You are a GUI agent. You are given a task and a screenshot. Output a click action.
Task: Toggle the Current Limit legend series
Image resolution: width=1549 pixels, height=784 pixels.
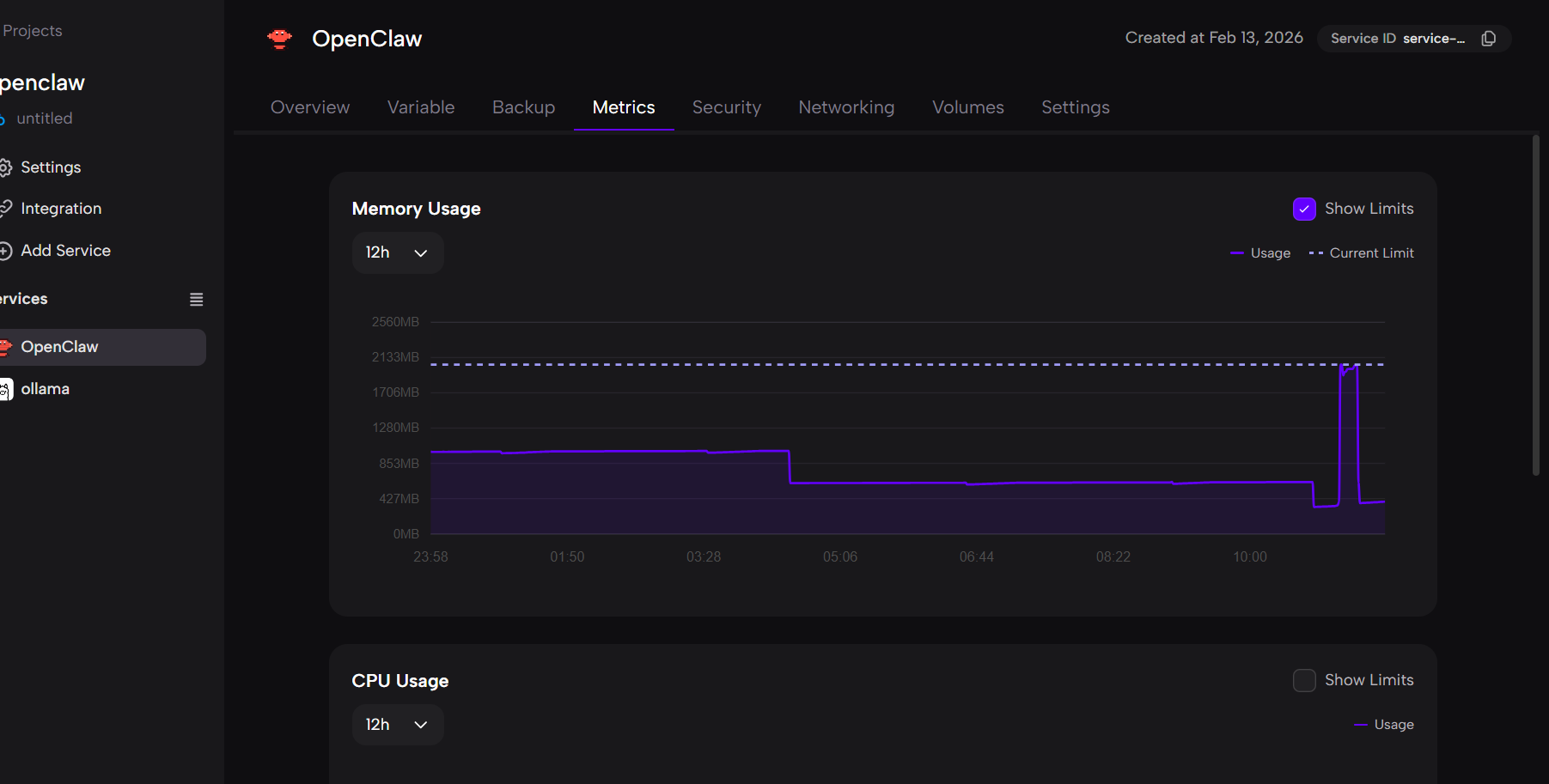point(1361,253)
